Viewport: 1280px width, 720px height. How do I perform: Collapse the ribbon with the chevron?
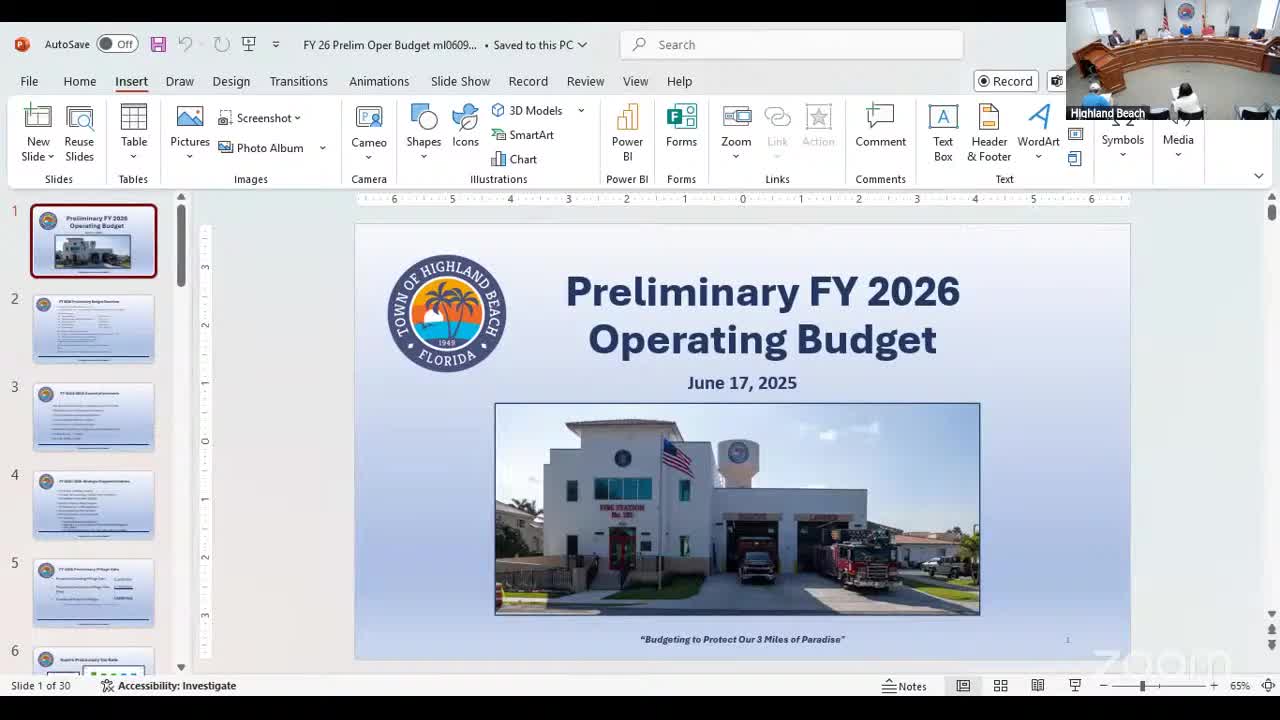1258,176
